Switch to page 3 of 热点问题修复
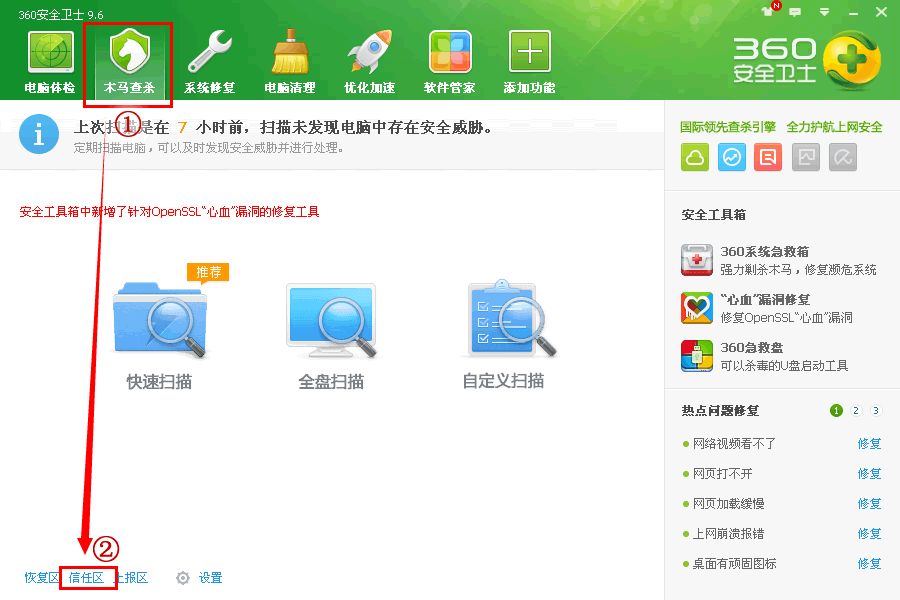 pos(875,411)
